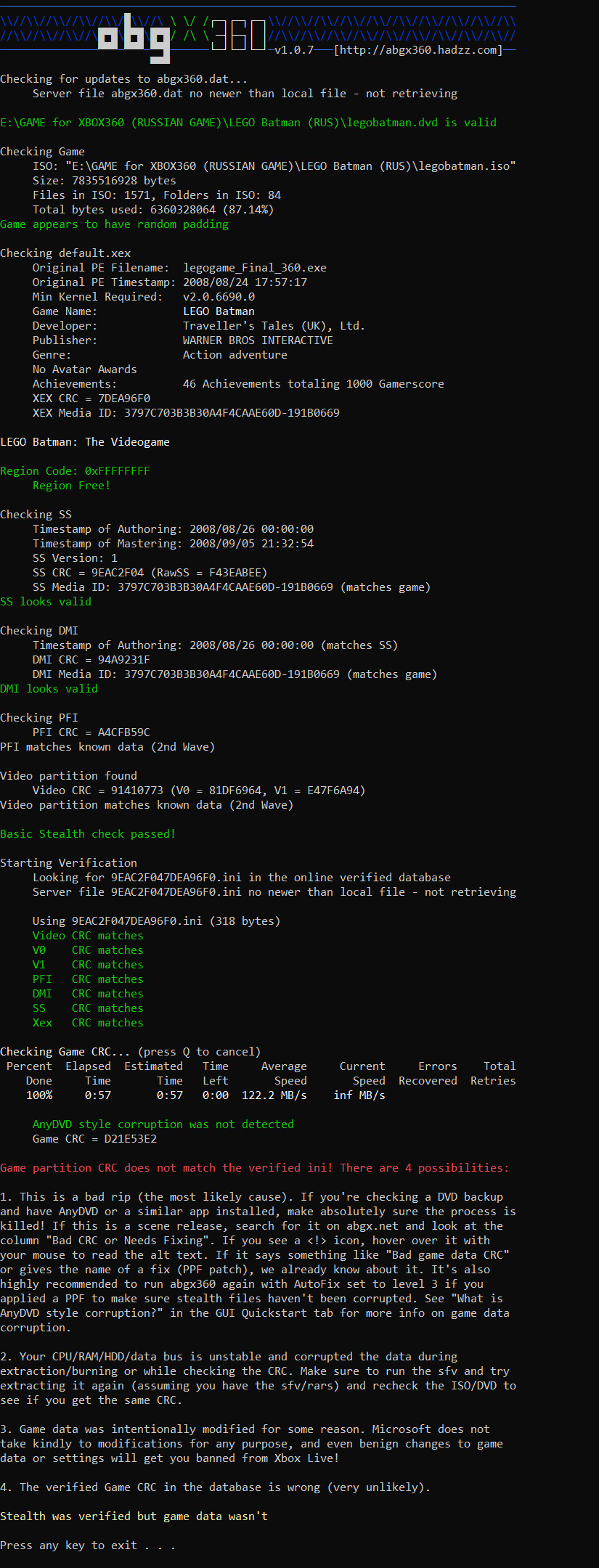
Task: Select the filename legogame_Final_360.exe
Action: click(x=255, y=268)
